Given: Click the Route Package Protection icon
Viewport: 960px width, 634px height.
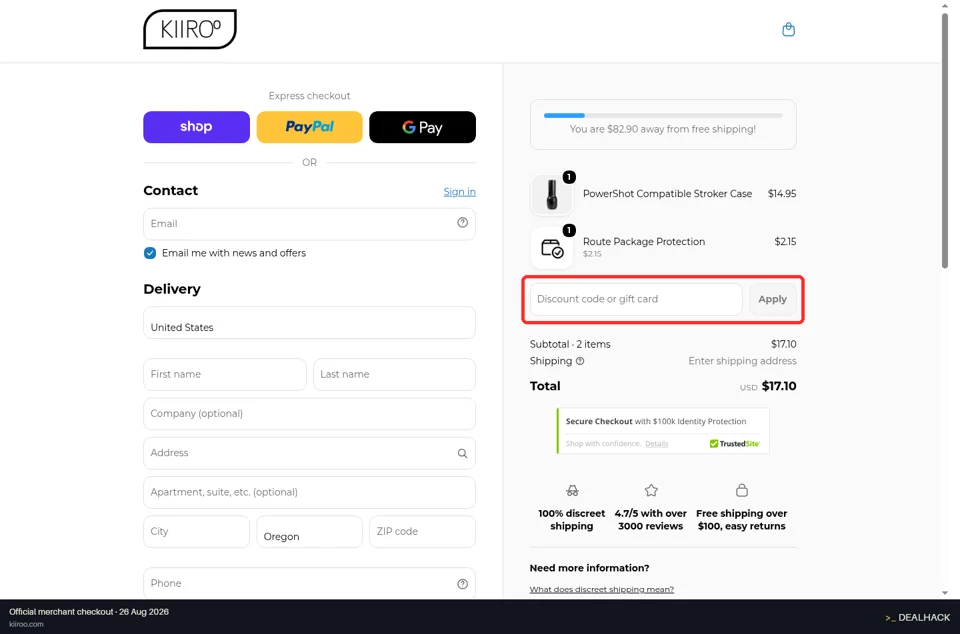Looking at the screenshot, I should click(x=552, y=248).
